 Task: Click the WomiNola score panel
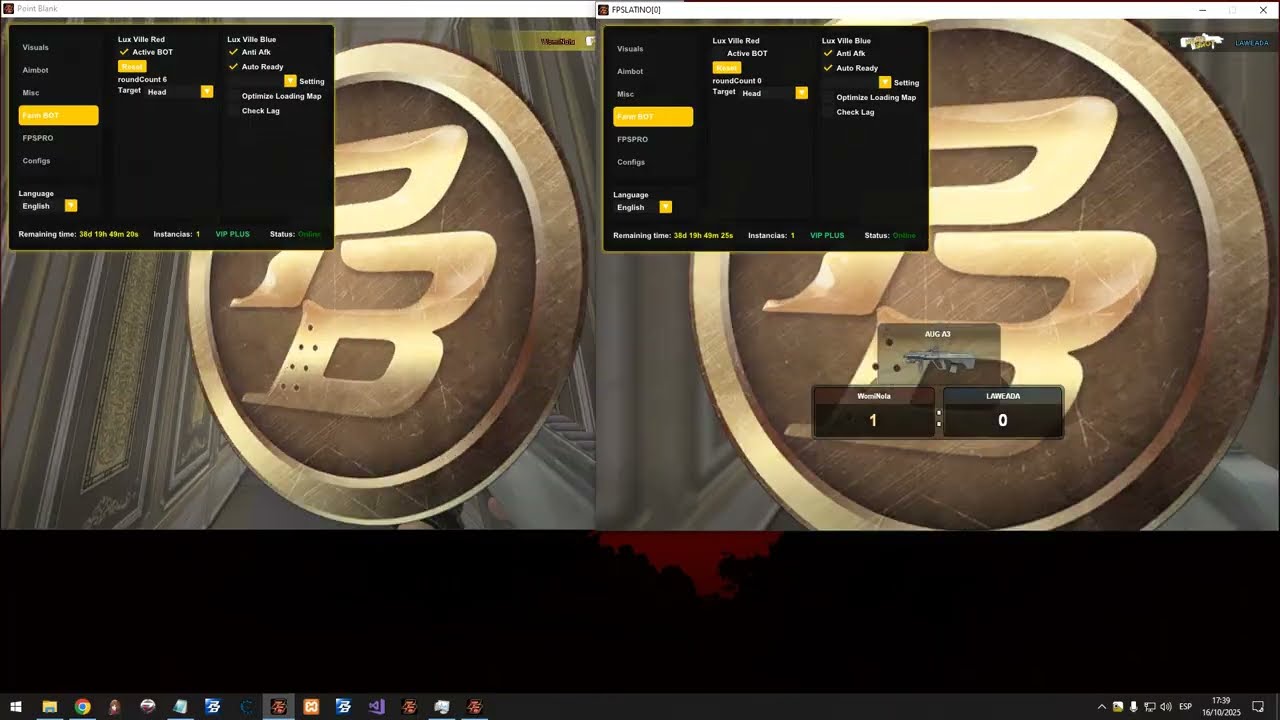pos(874,412)
